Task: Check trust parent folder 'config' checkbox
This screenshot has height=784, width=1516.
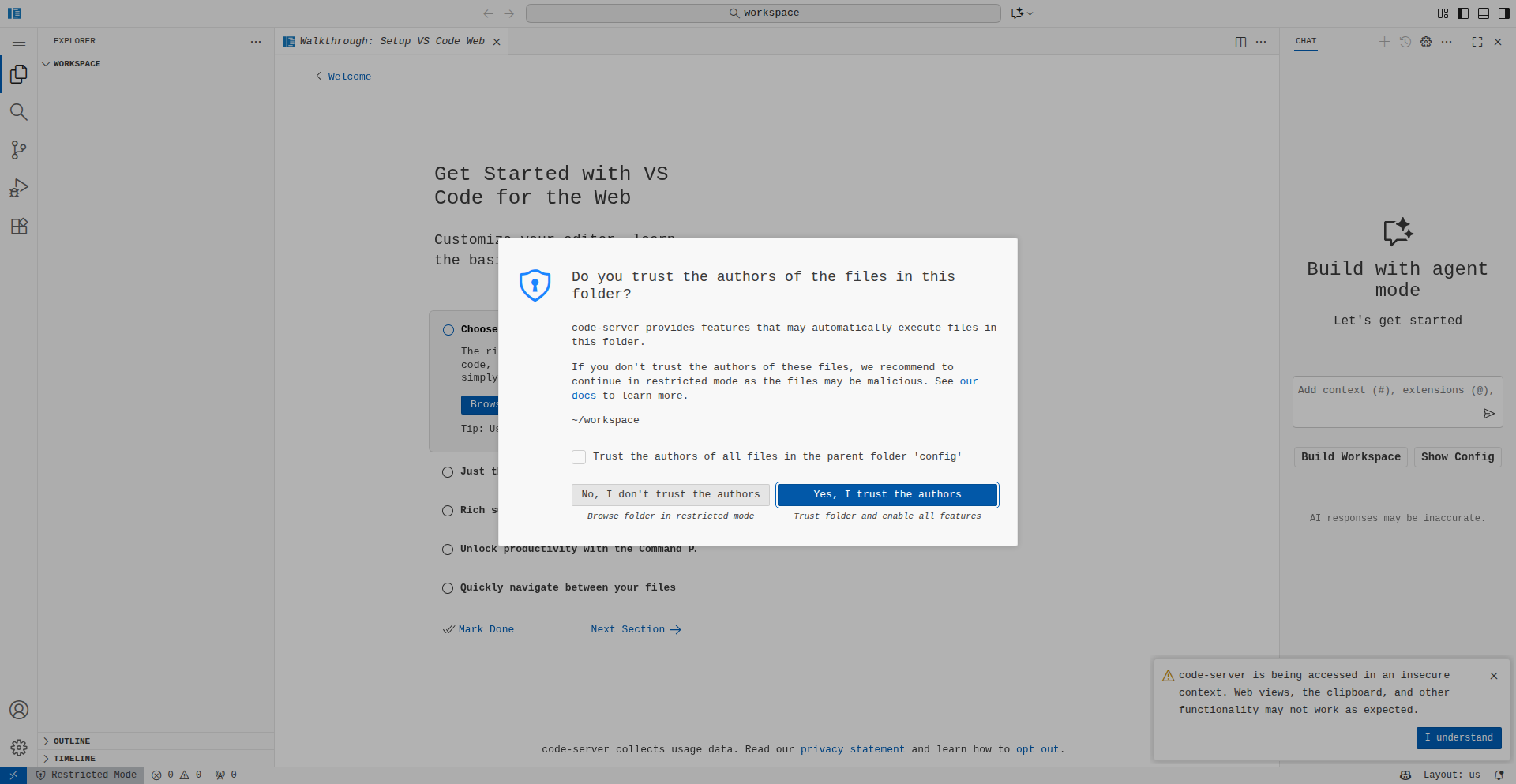Action: click(x=579, y=457)
